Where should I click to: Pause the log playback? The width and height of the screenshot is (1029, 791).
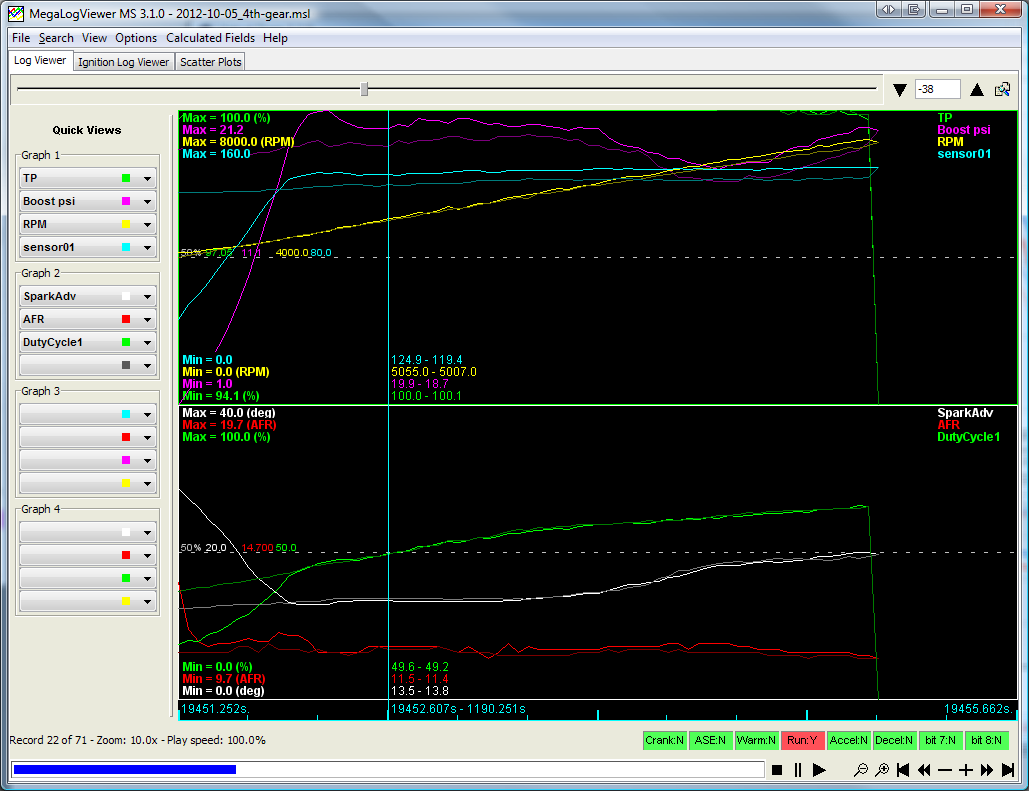point(798,769)
